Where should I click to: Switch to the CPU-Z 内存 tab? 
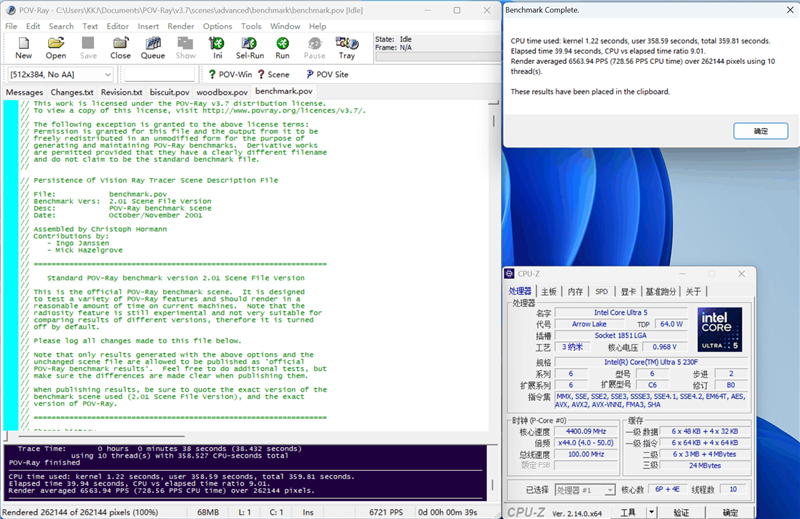point(575,291)
